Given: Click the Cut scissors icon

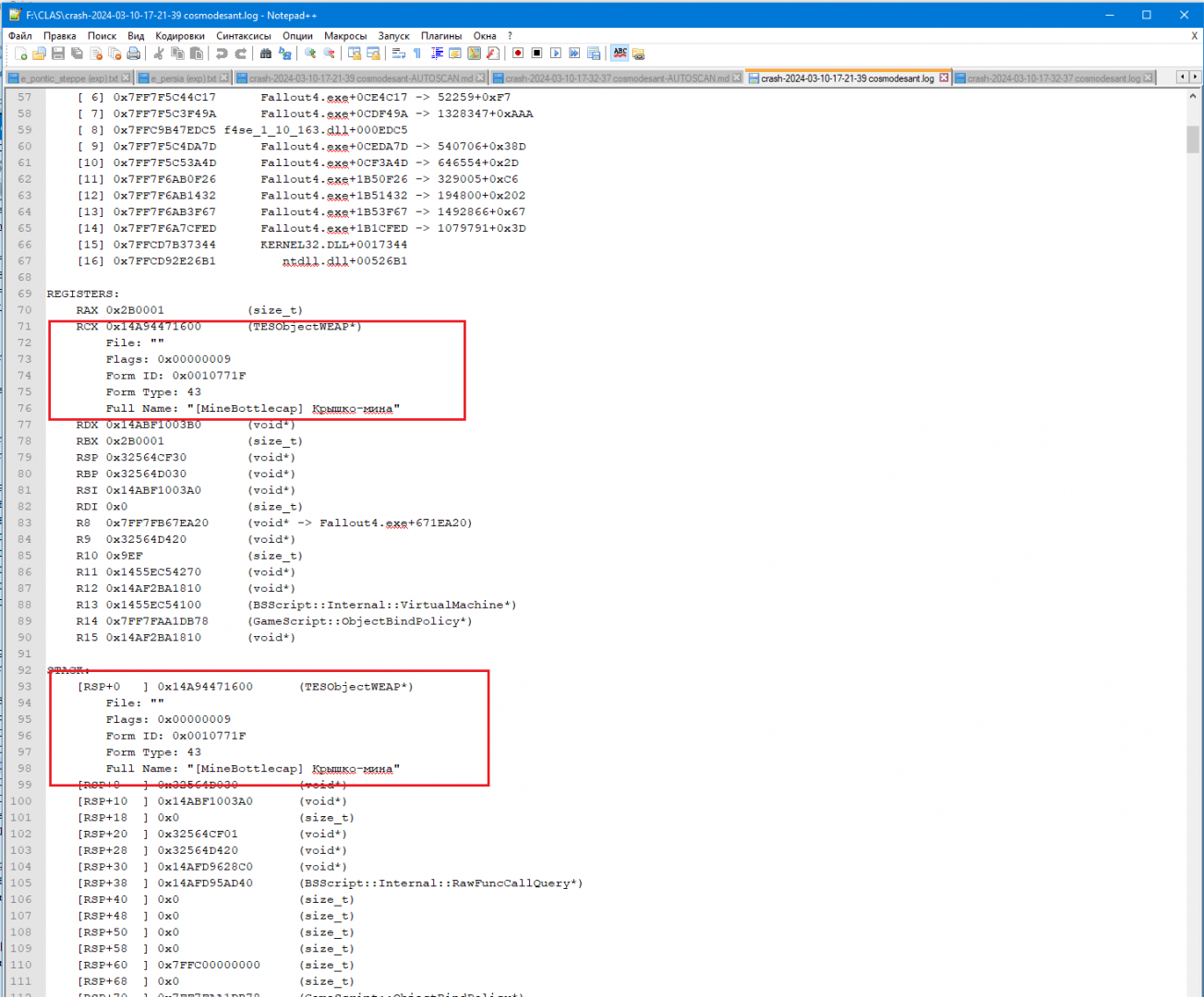Looking at the screenshot, I should (159, 54).
